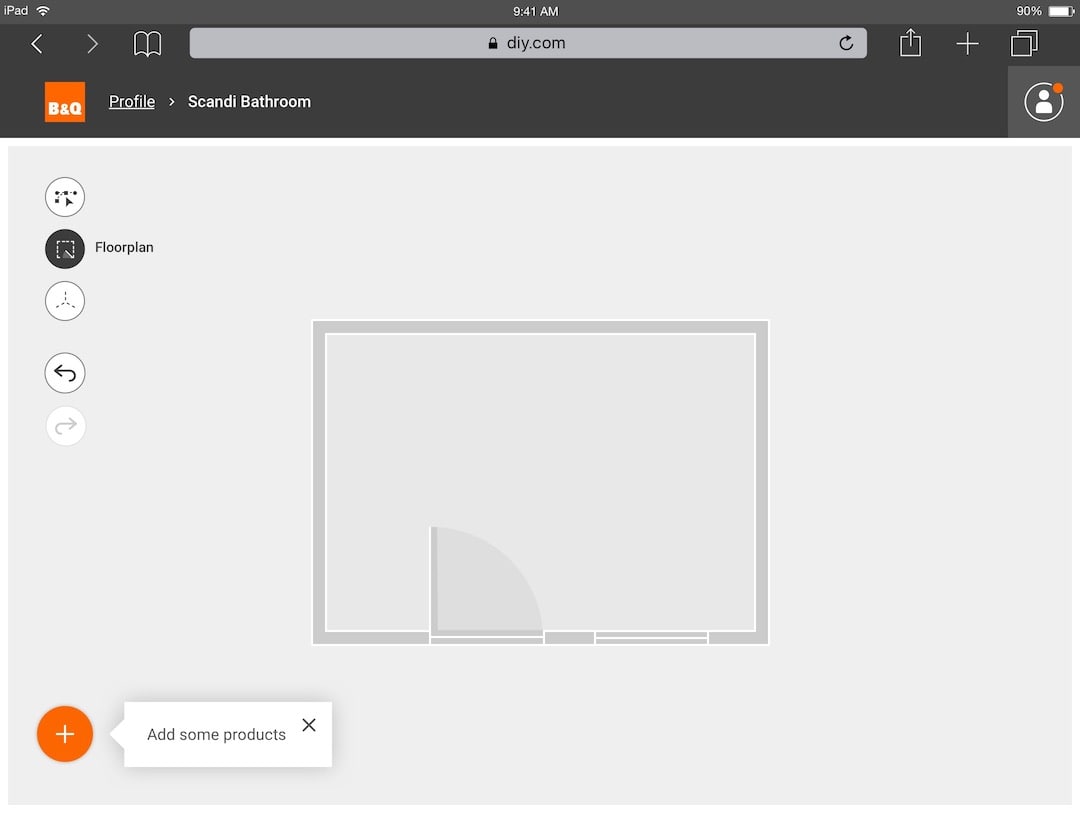Switch to the 3D view tool
The image size is (1080, 813).
tap(65, 301)
